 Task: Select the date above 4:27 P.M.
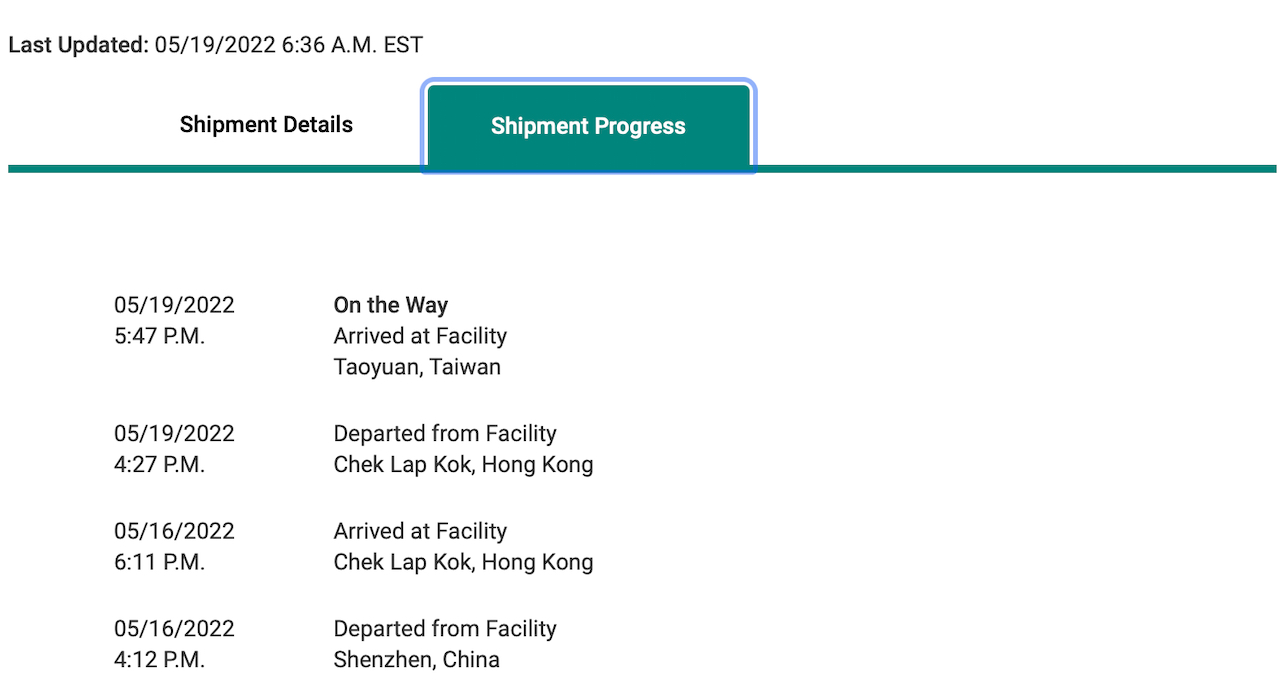[175, 433]
